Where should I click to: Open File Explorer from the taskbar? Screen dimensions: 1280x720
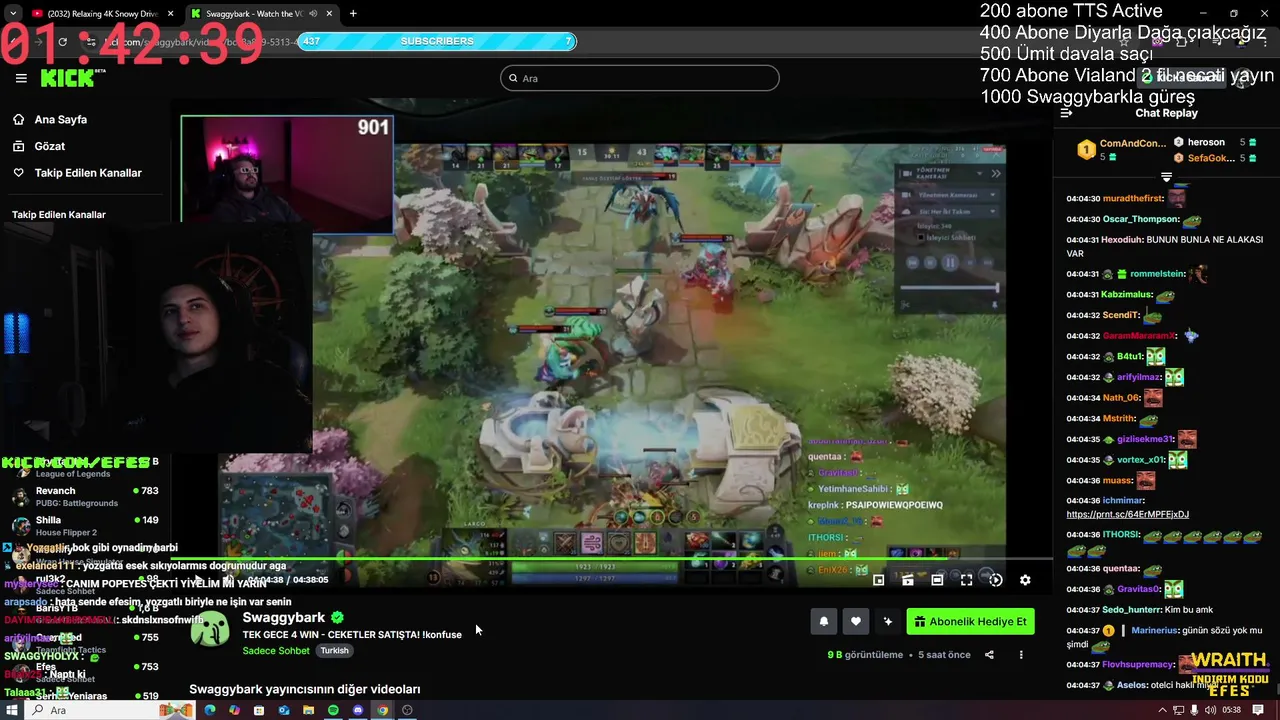(308, 710)
